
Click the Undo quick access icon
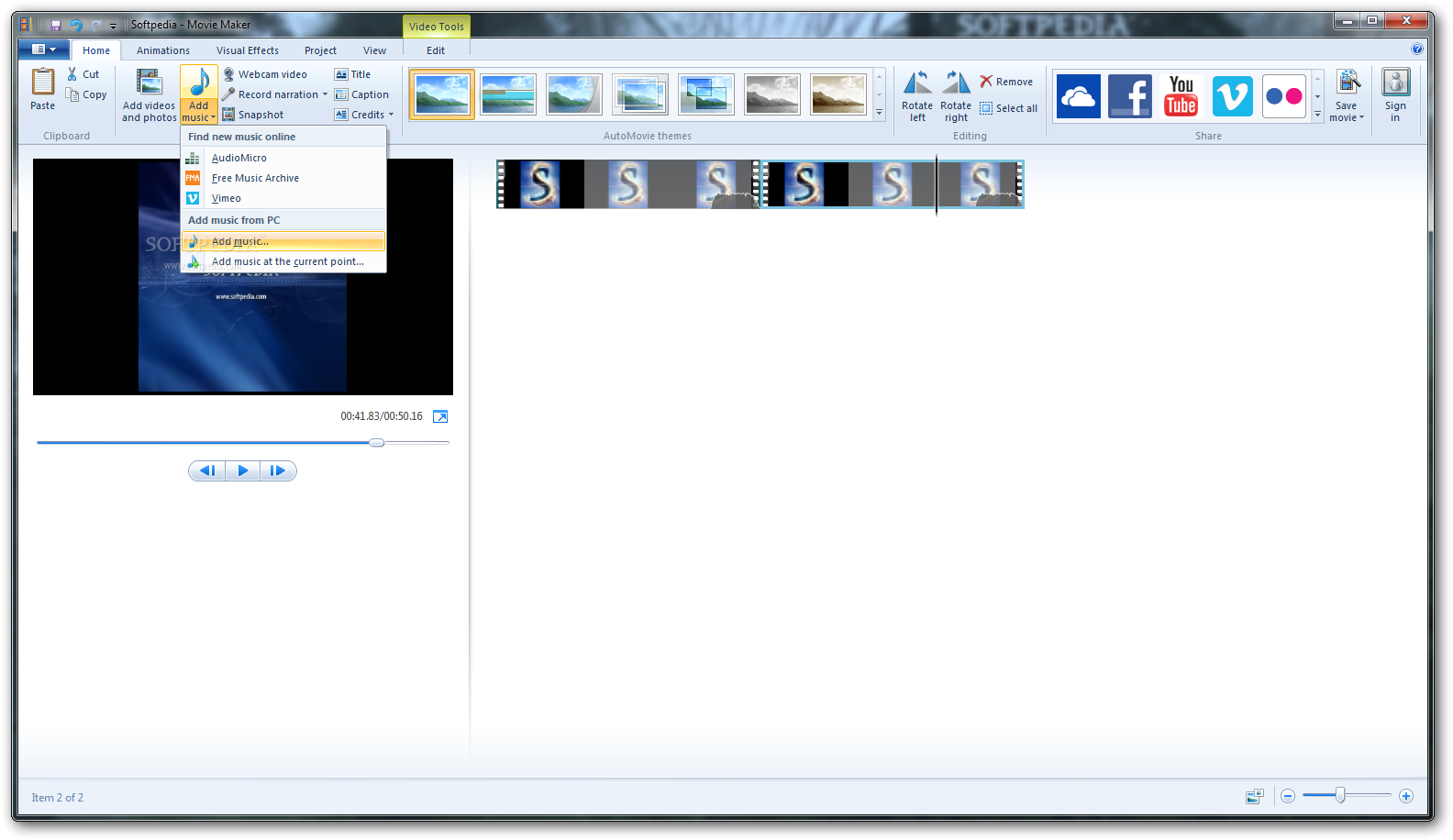(x=76, y=25)
